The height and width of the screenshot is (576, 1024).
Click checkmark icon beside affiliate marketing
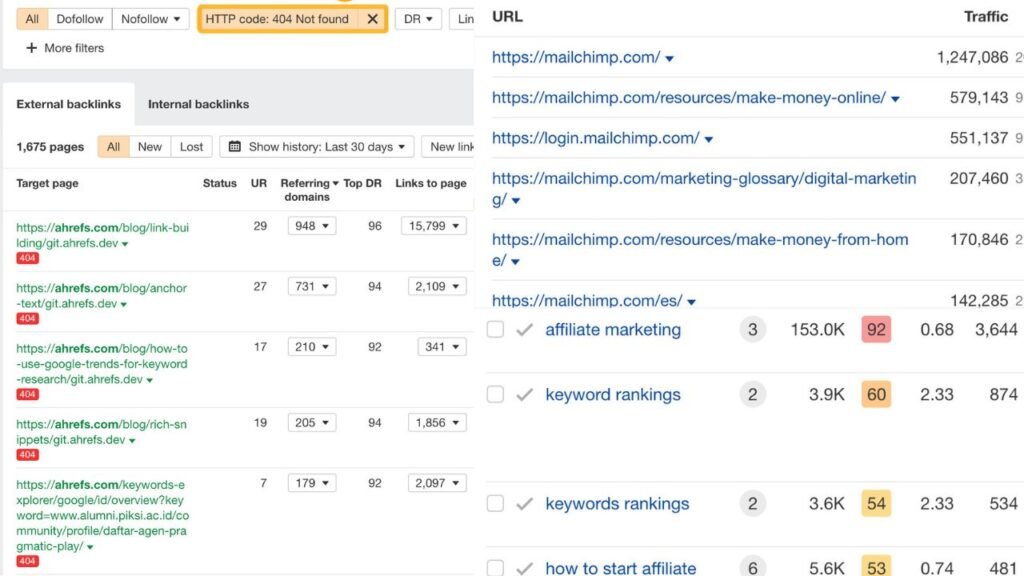524,330
